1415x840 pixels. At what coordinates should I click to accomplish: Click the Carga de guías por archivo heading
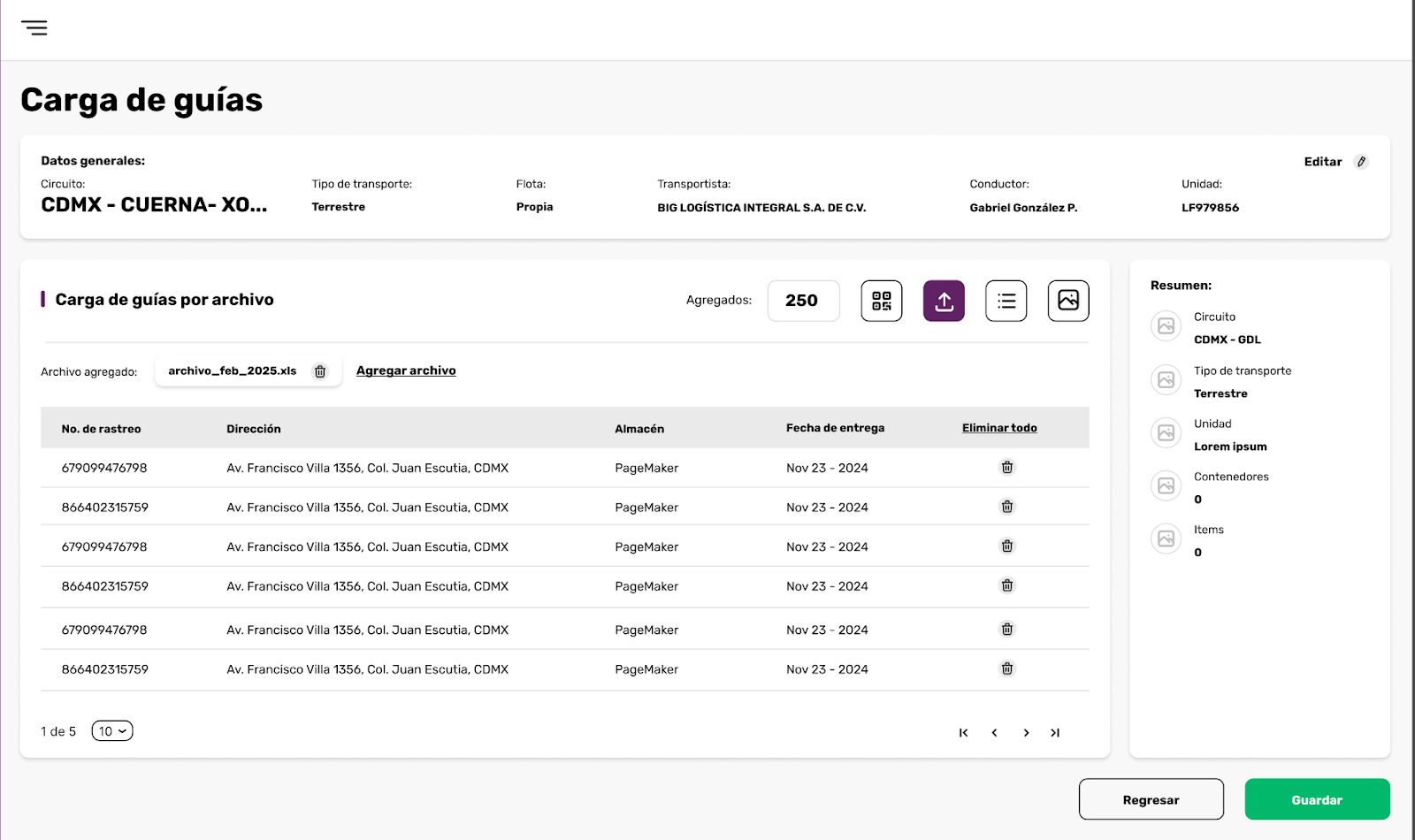(164, 300)
